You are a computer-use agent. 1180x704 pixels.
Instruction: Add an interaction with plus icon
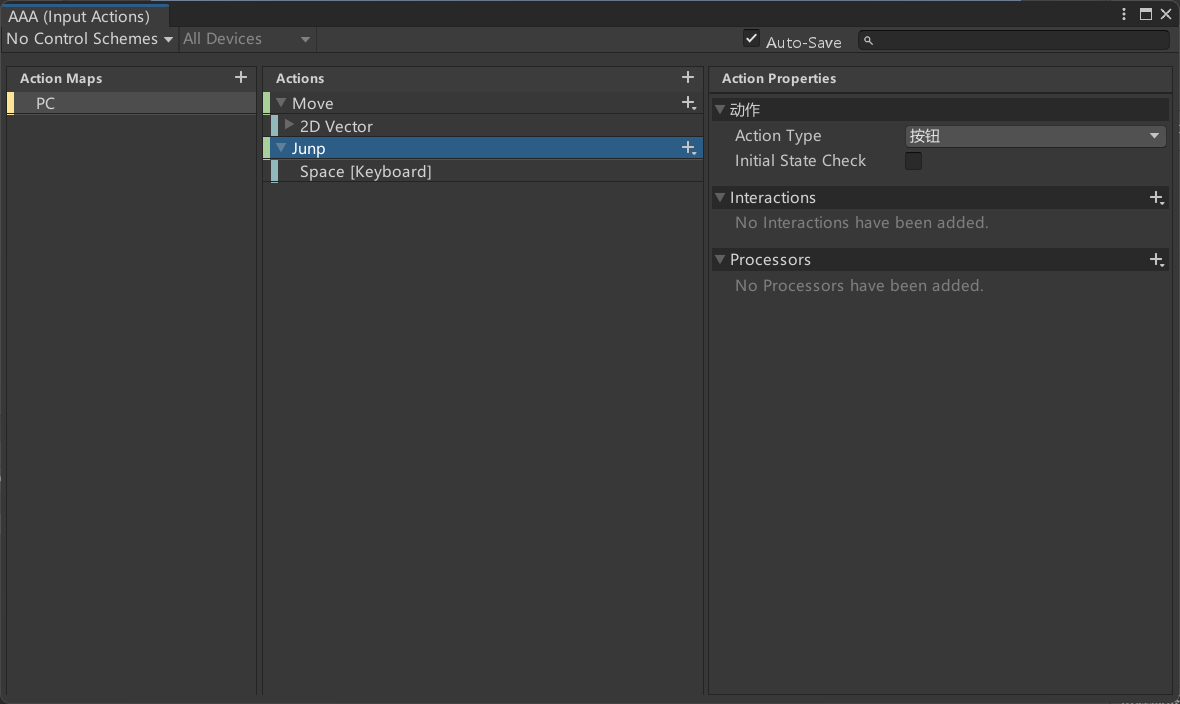coord(1157,197)
